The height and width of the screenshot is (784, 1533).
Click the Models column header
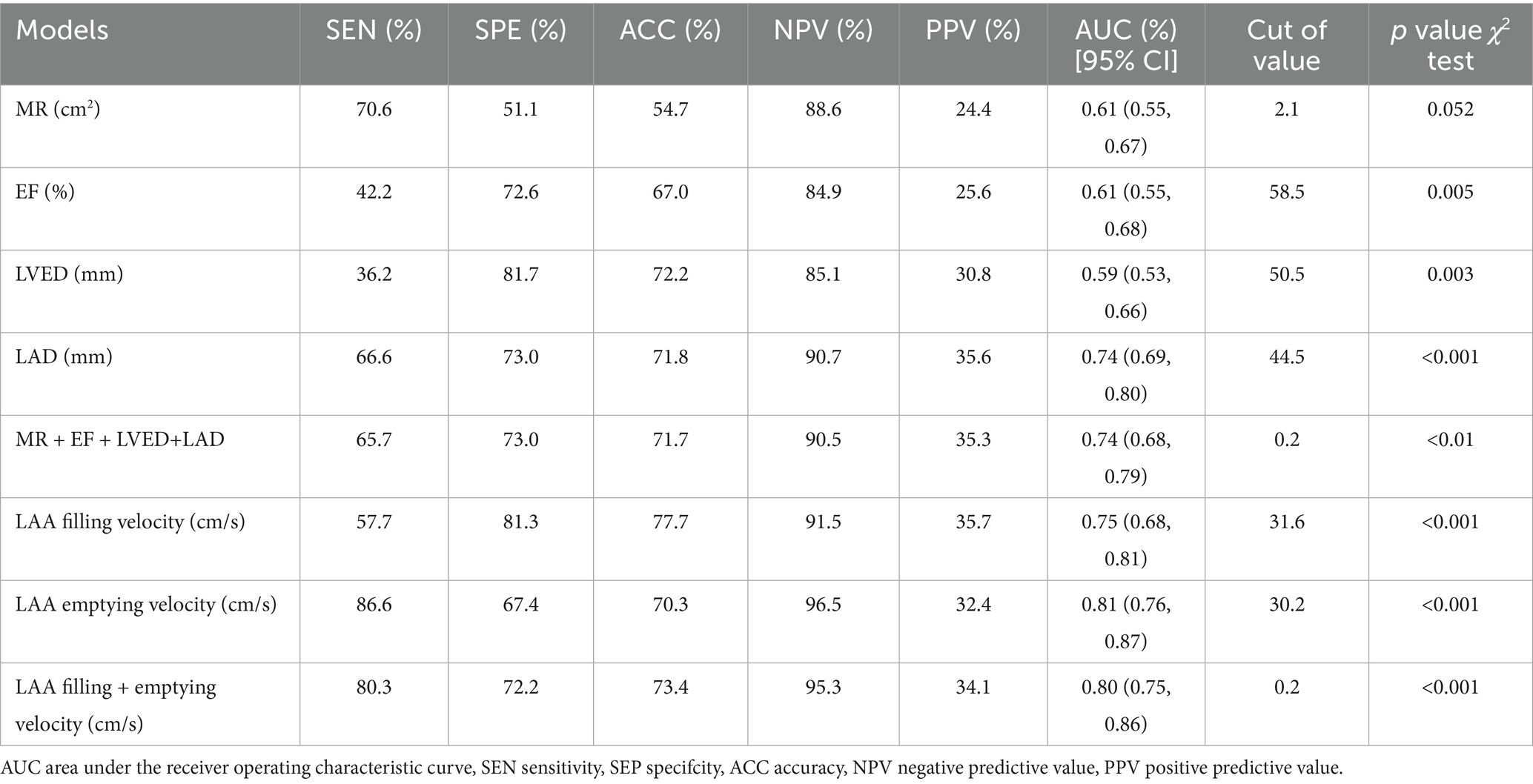62,30
